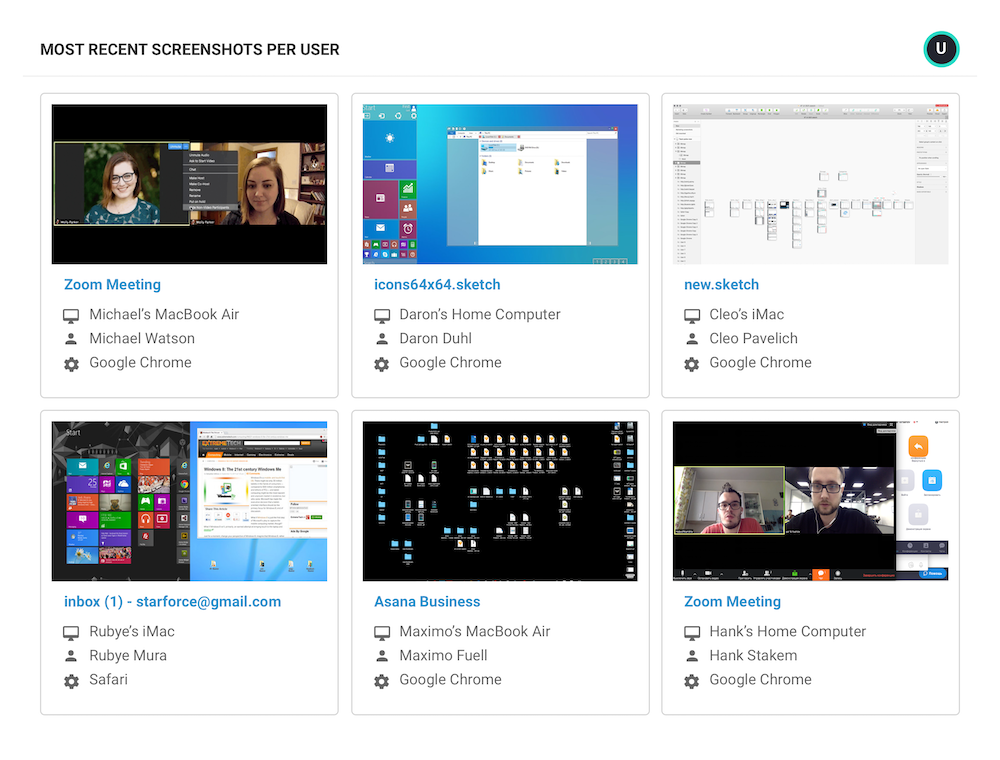
Task: Select the Hank's Home Computer text
Action: coord(788,631)
